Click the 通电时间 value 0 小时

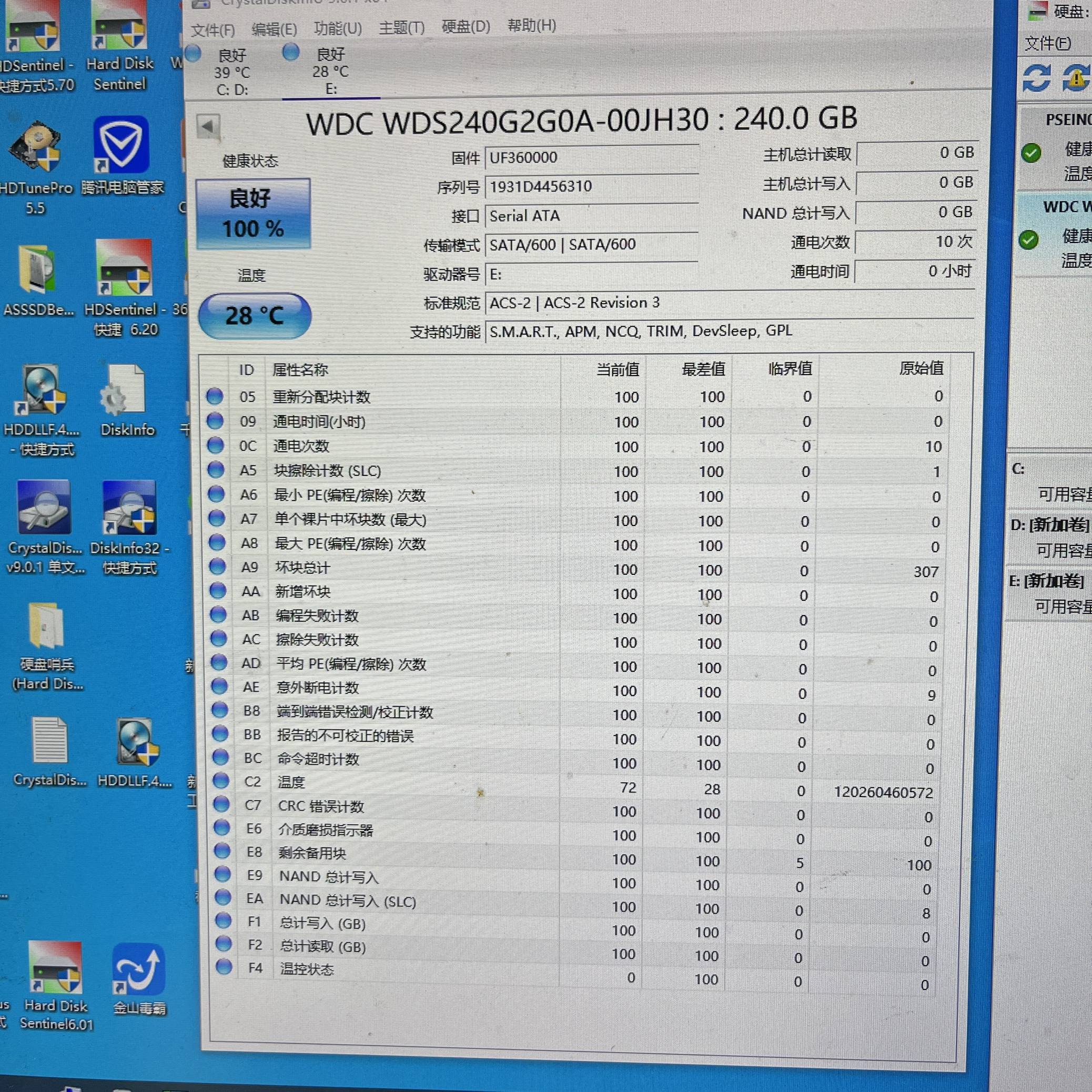[915, 271]
